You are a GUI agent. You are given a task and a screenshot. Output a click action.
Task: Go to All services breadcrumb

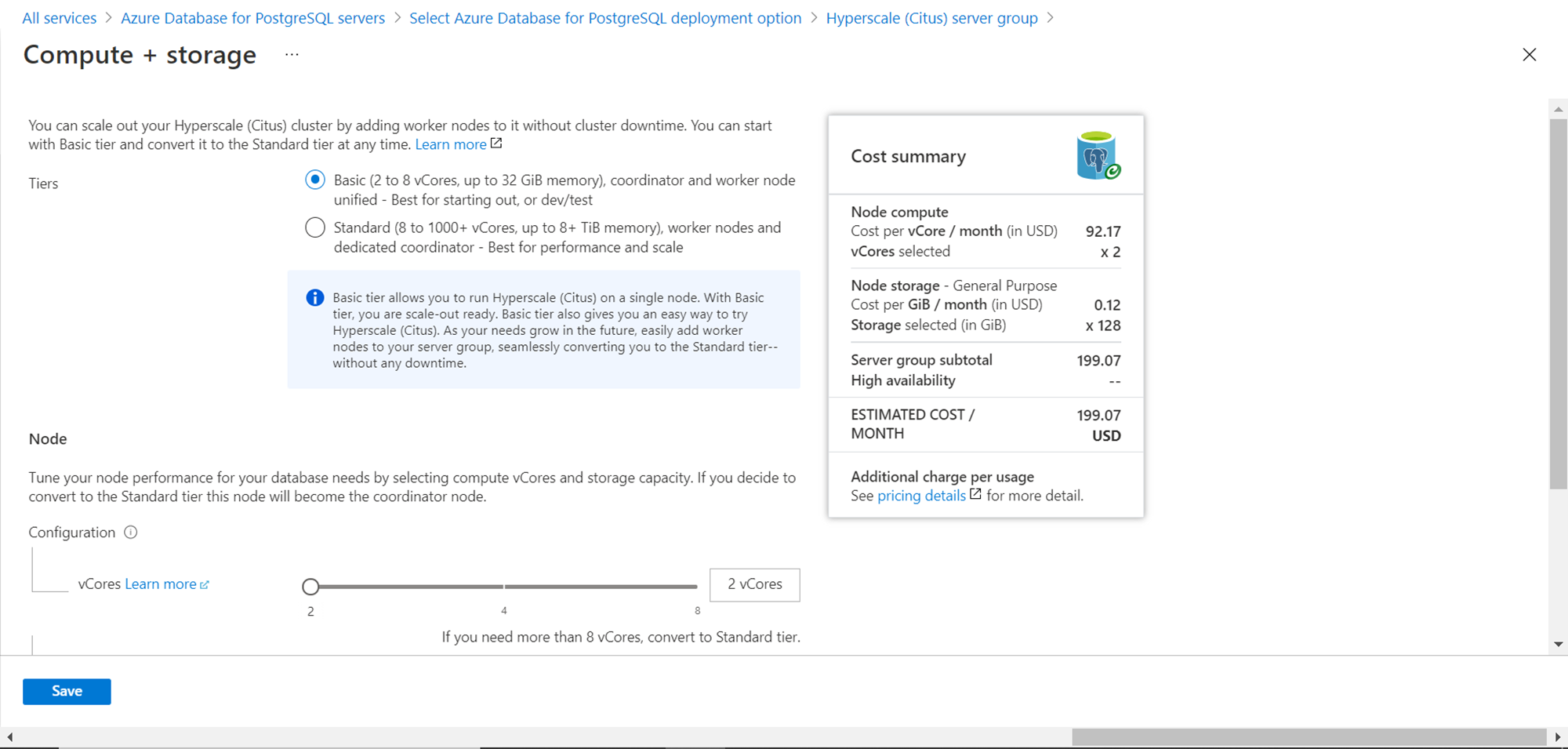[x=60, y=18]
